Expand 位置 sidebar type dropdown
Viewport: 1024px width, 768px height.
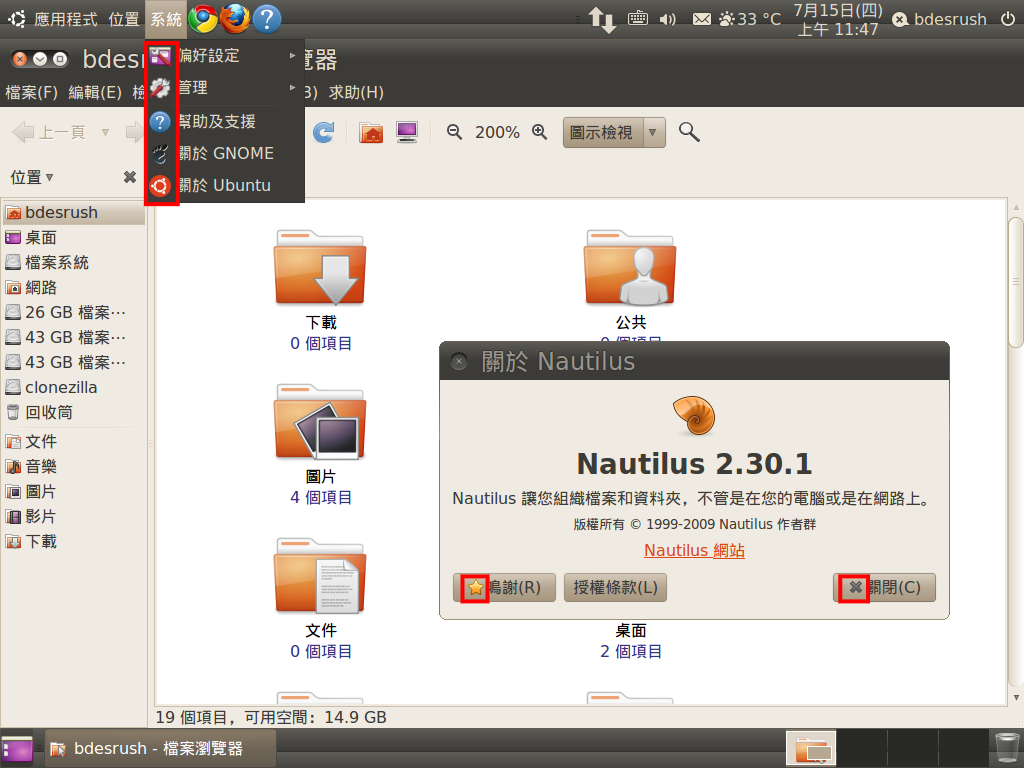(x=32, y=177)
